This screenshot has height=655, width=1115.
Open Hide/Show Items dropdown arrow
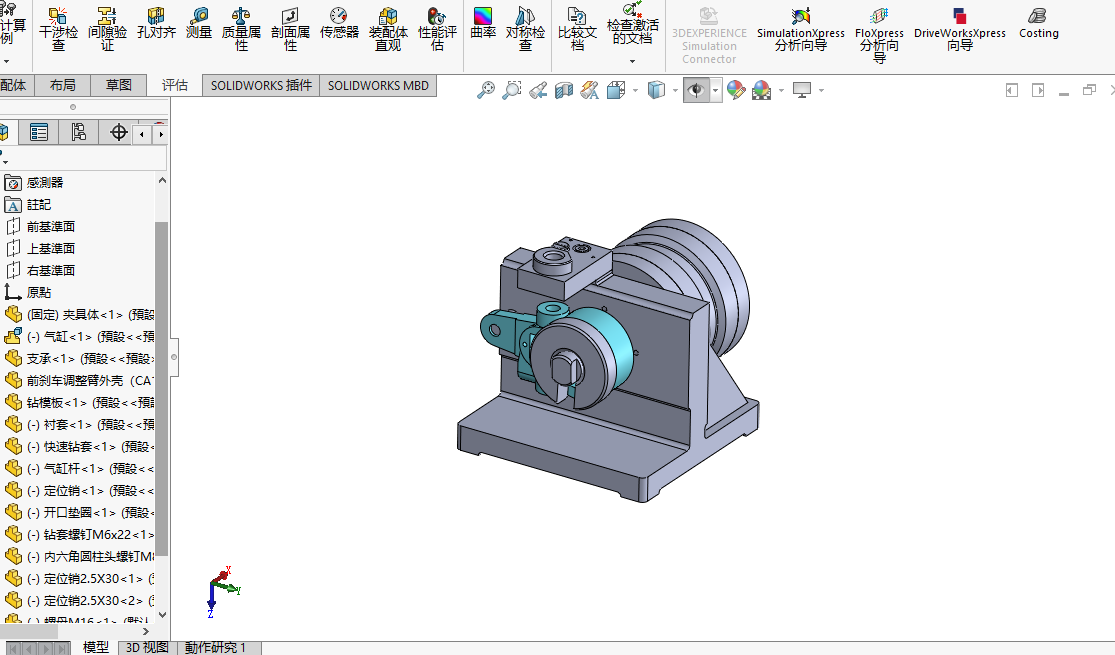coord(715,90)
